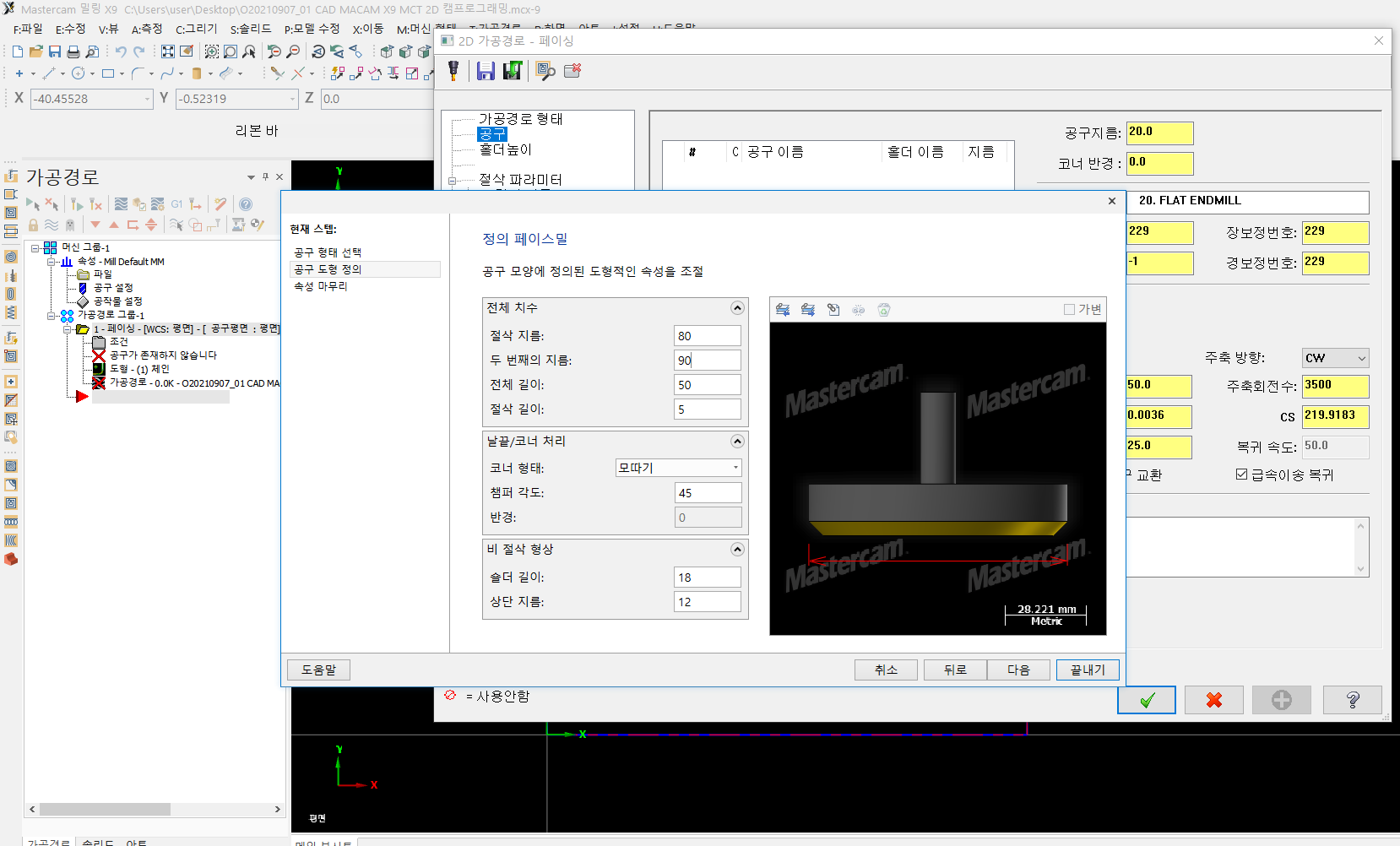This screenshot has width=1400, height=846.
Task: Collapse the 속성 - Mill Default MM node
Action: point(52,262)
